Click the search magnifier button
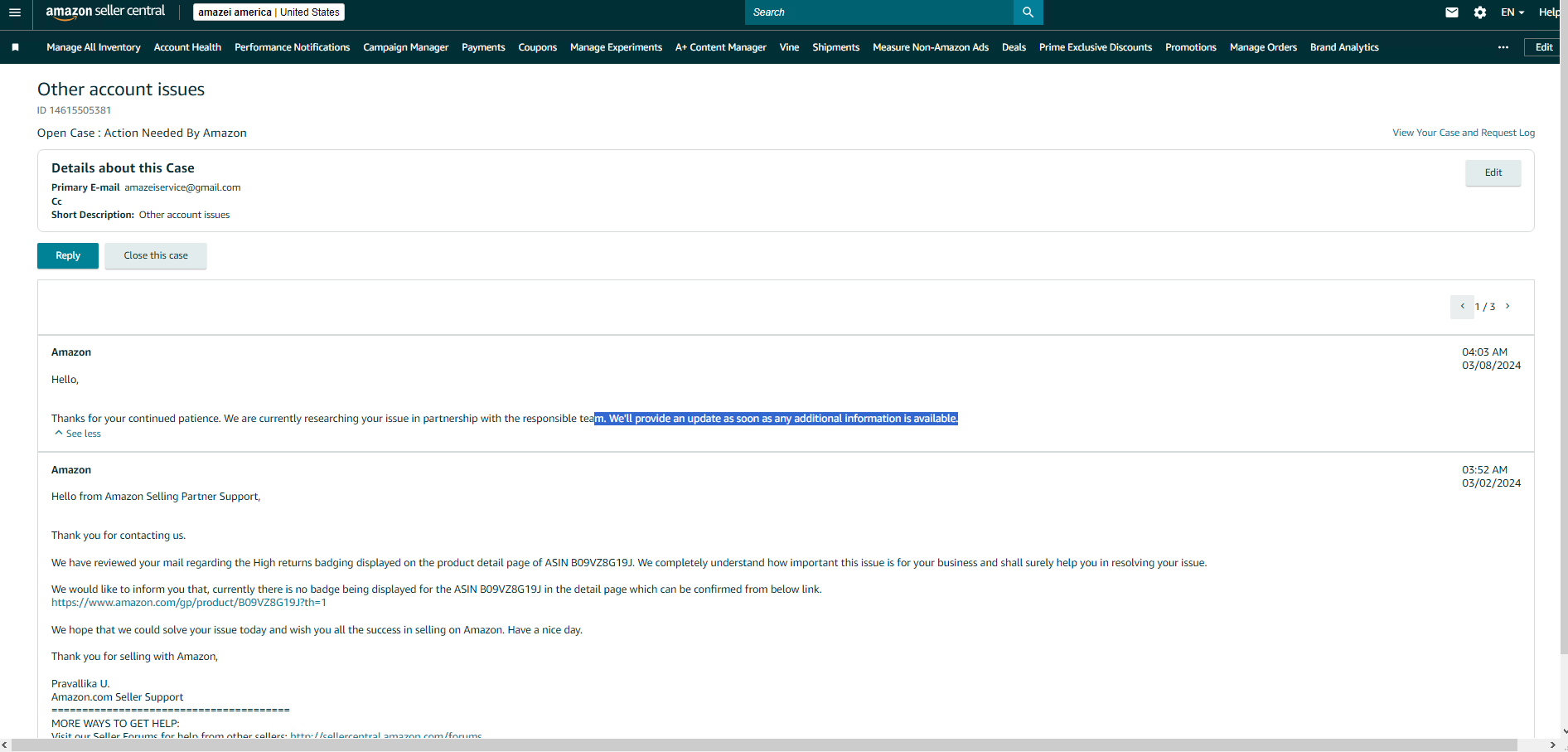 click(x=1028, y=12)
